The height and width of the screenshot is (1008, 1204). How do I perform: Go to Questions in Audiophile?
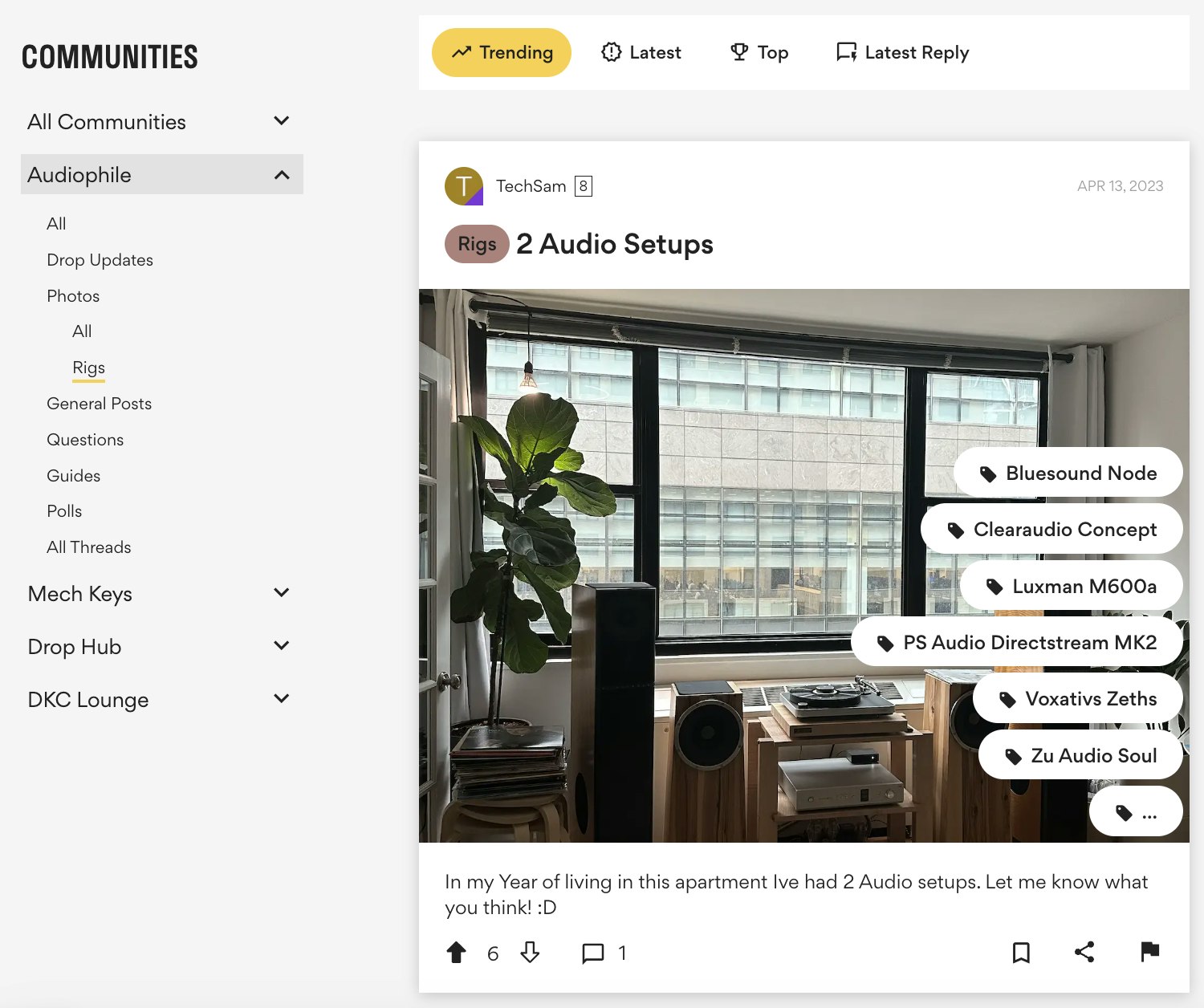85,440
